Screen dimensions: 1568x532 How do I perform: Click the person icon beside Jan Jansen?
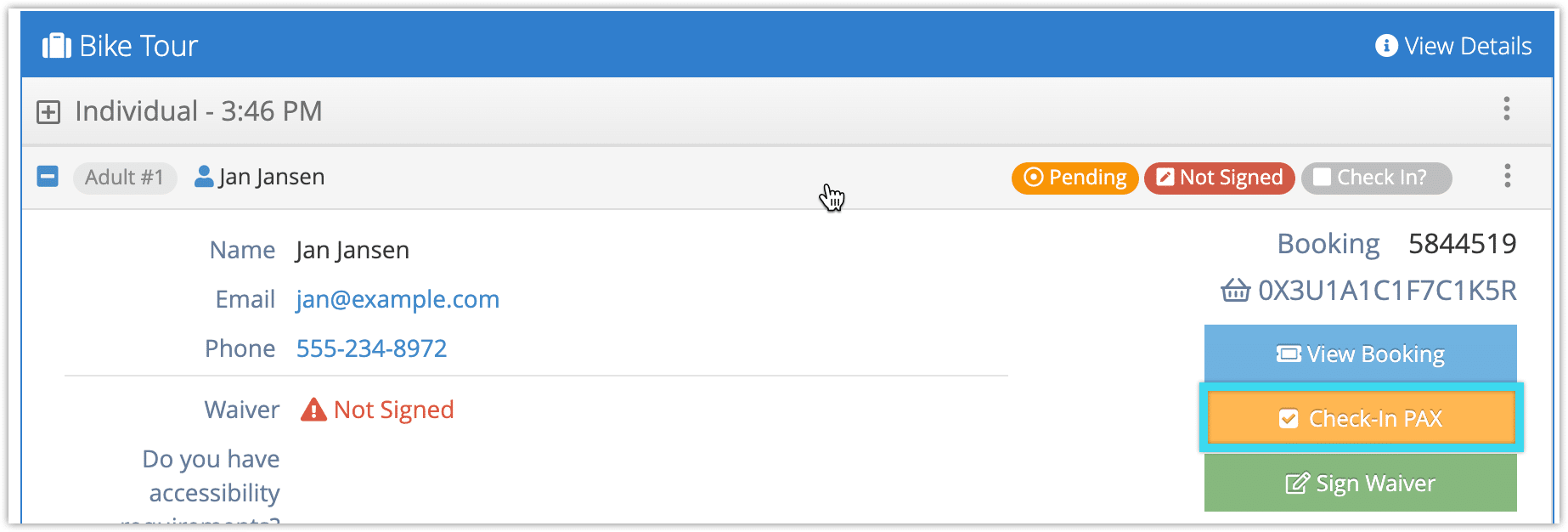tap(204, 177)
